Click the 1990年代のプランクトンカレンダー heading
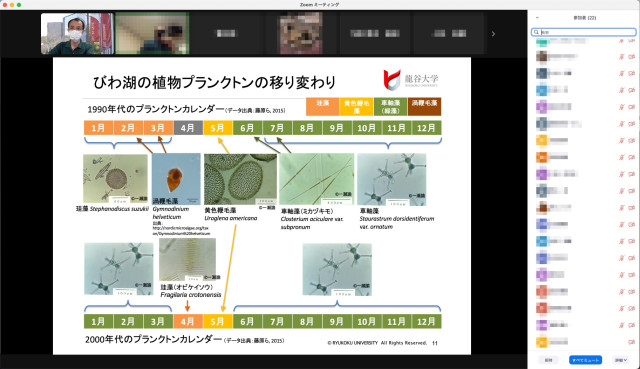 coord(156,109)
